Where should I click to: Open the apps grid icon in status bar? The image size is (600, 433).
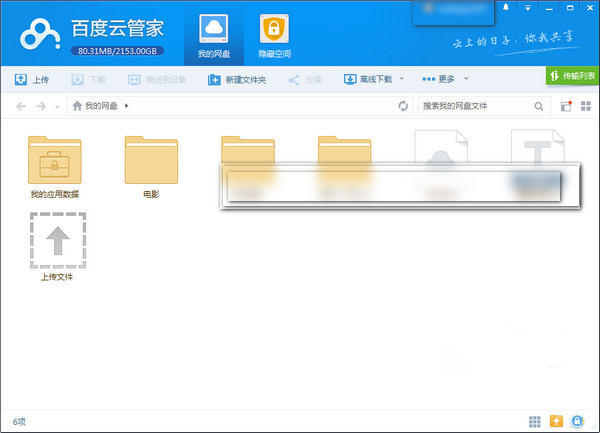[536, 421]
